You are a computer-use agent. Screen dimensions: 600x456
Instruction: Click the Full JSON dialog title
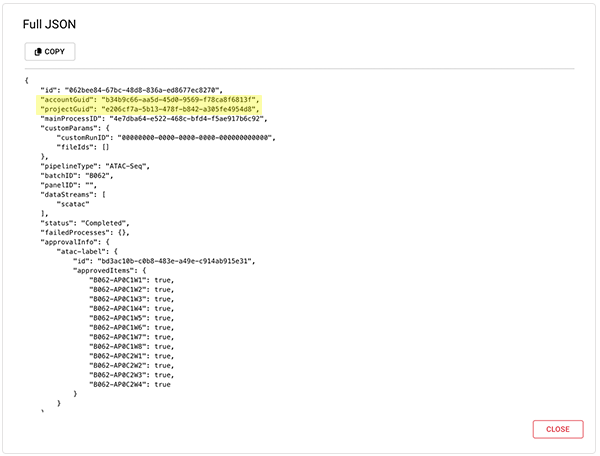click(x=53, y=21)
